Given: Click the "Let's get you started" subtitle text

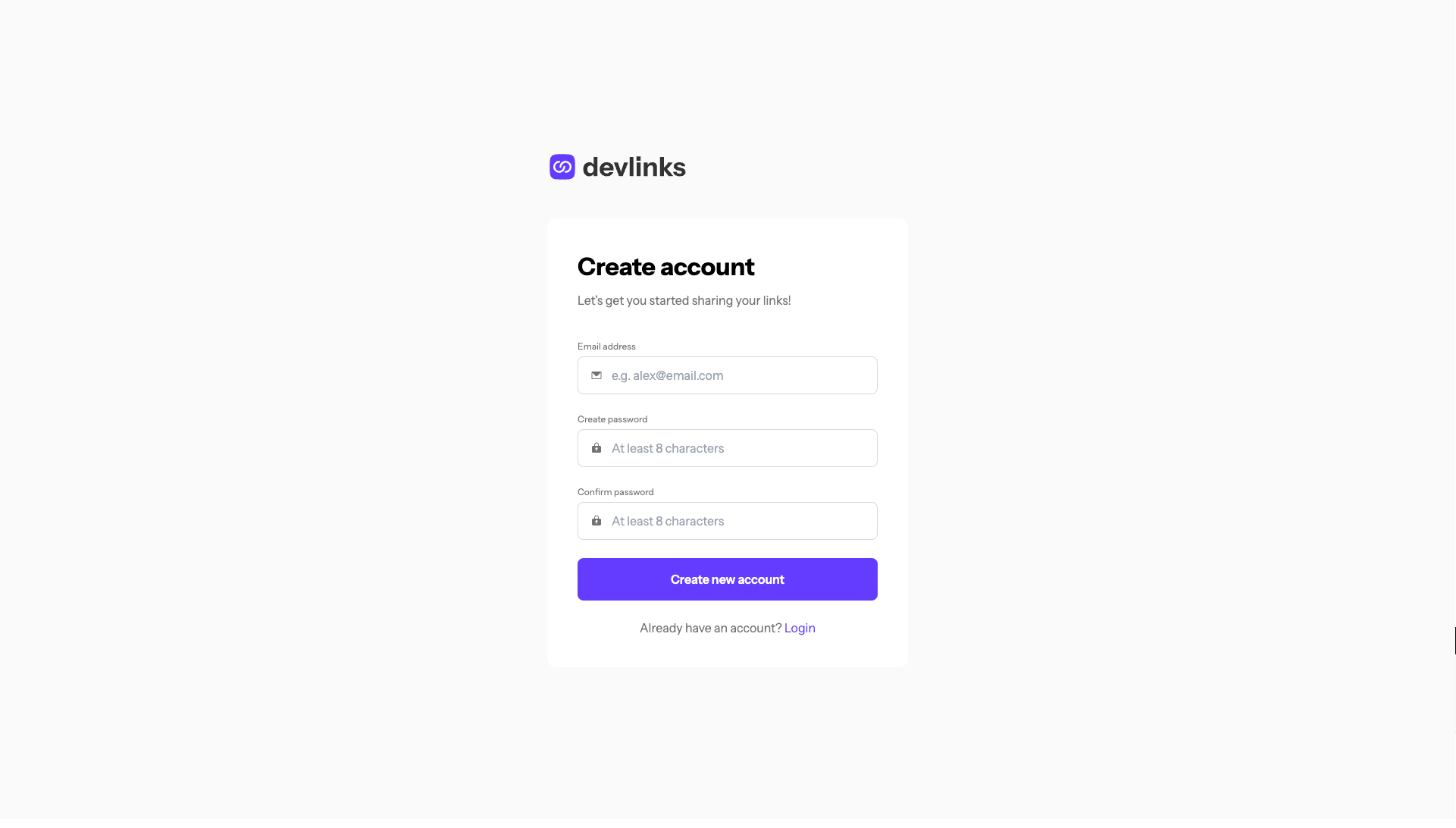Looking at the screenshot, I should coord(684,300).
